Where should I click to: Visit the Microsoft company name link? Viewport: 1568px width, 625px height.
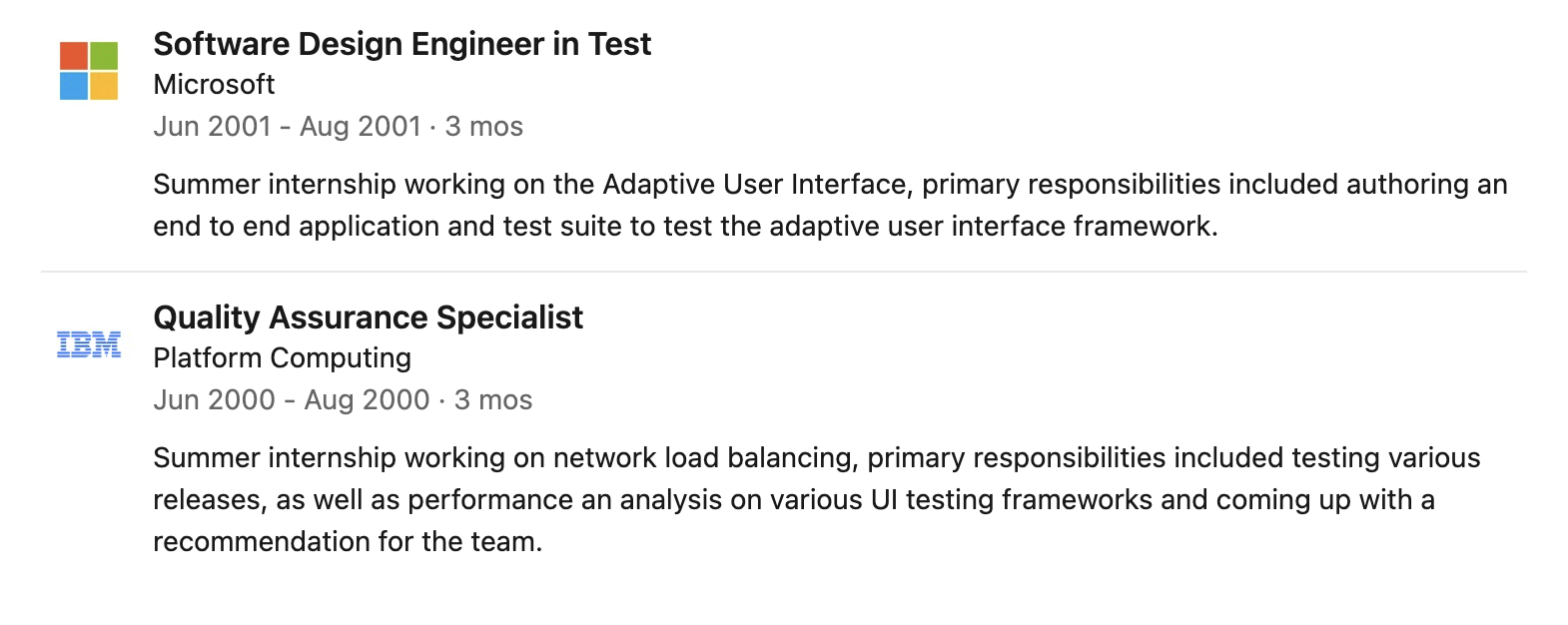click(x=214, y=84)
